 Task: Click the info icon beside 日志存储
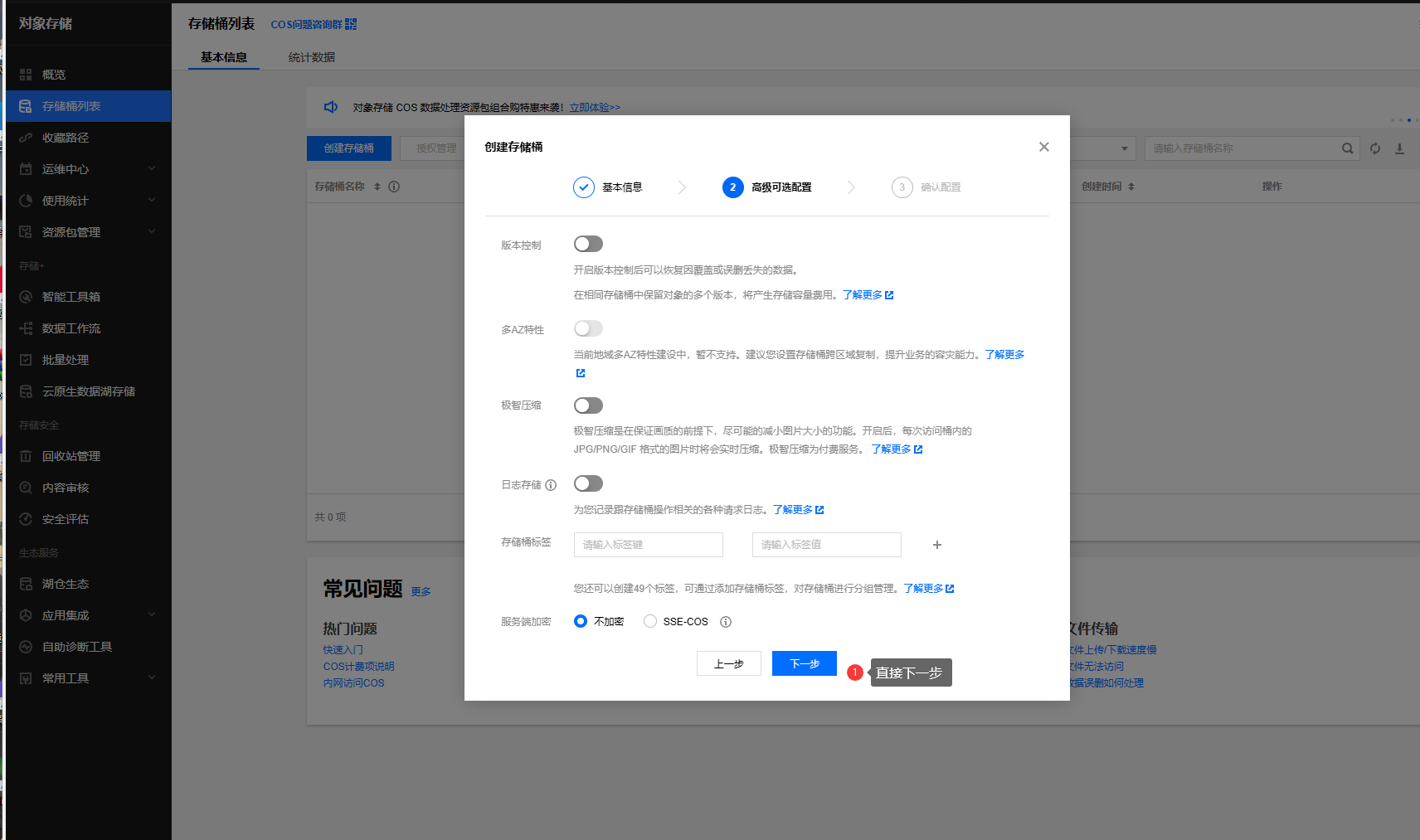551,485
